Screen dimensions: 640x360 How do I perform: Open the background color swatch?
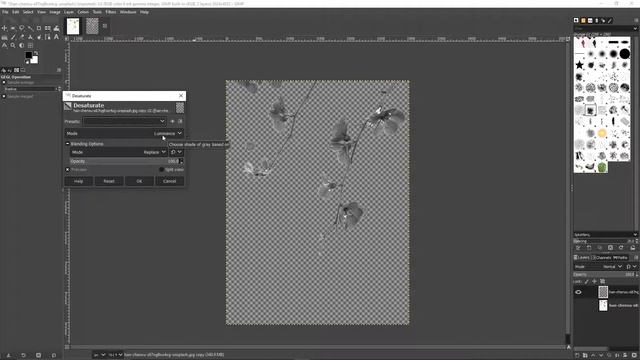(x=35, y=60)
